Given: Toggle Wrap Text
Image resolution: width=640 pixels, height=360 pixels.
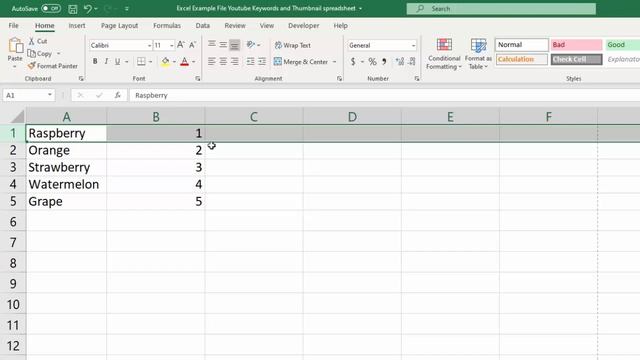Looking at the screenshot, I should click(293, 45).
